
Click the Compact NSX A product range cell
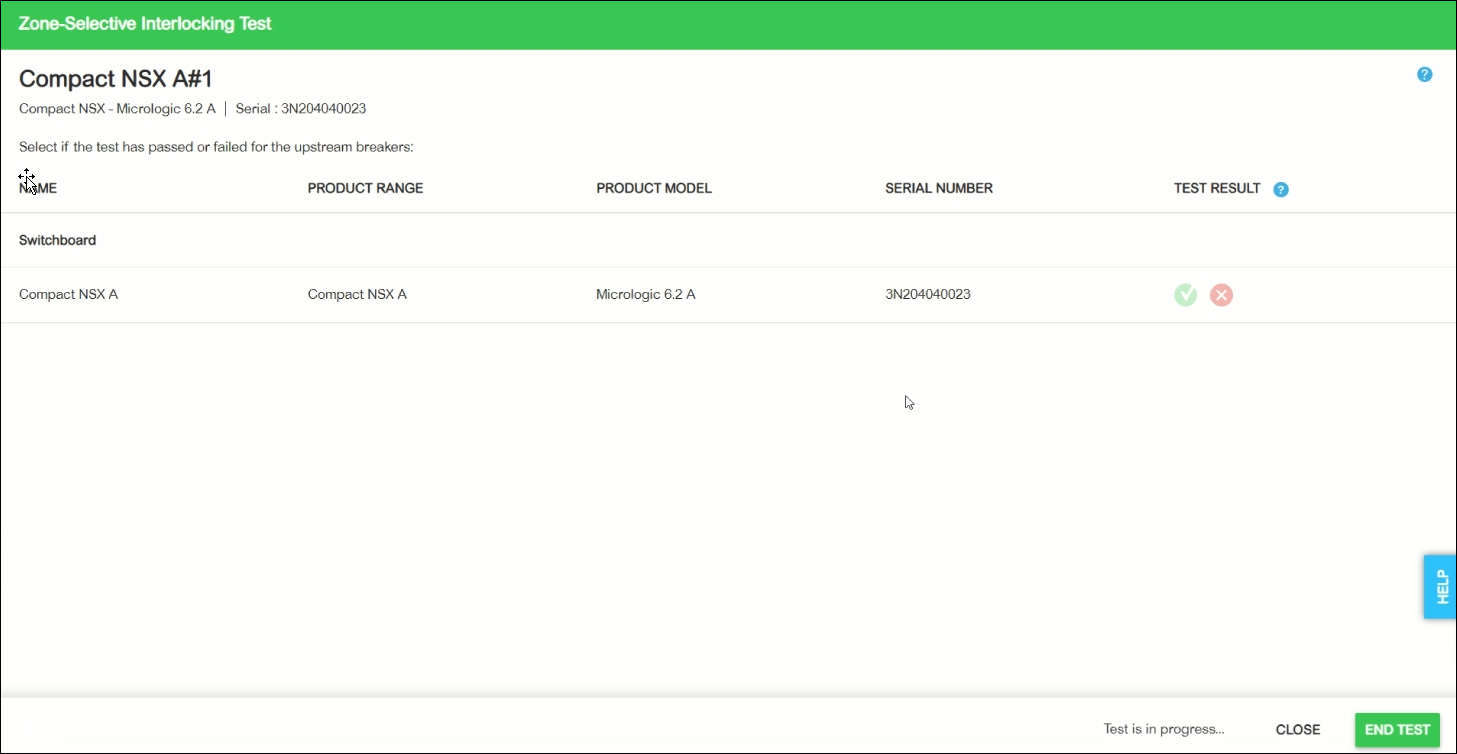click(357, 294)
